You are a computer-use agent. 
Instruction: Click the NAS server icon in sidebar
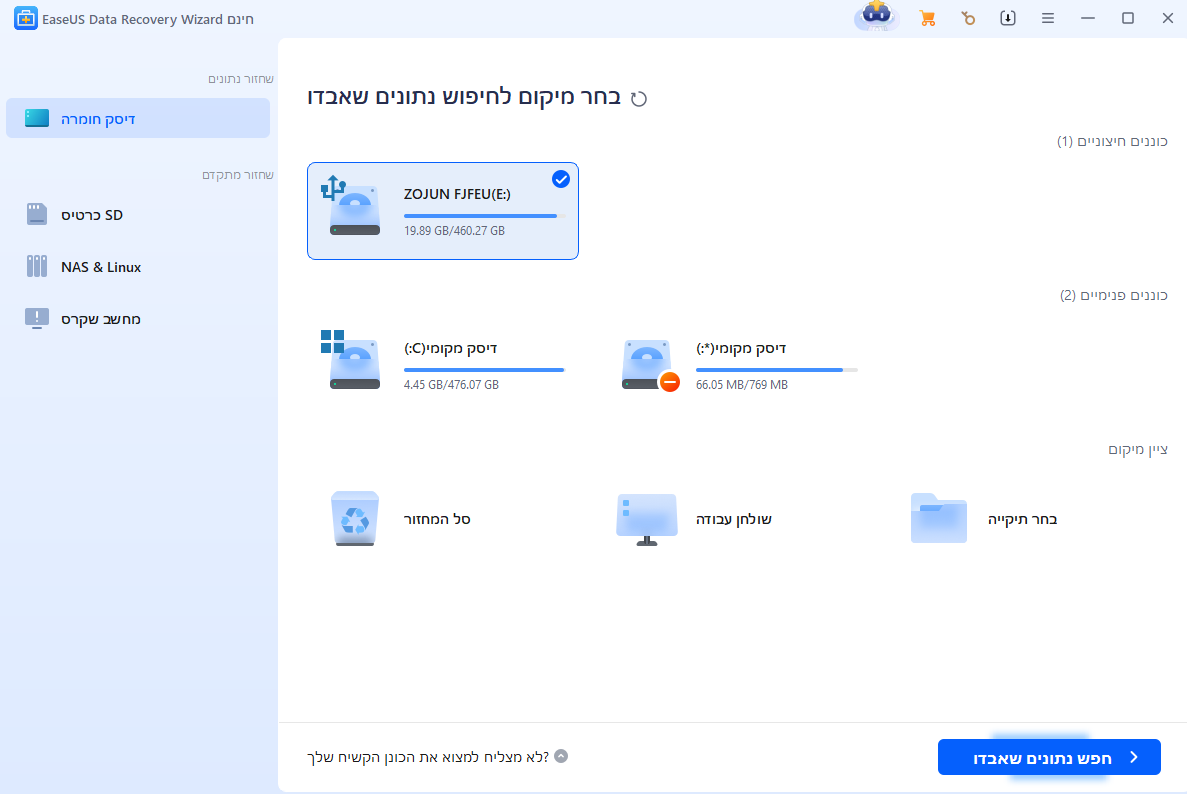(36, 266)
